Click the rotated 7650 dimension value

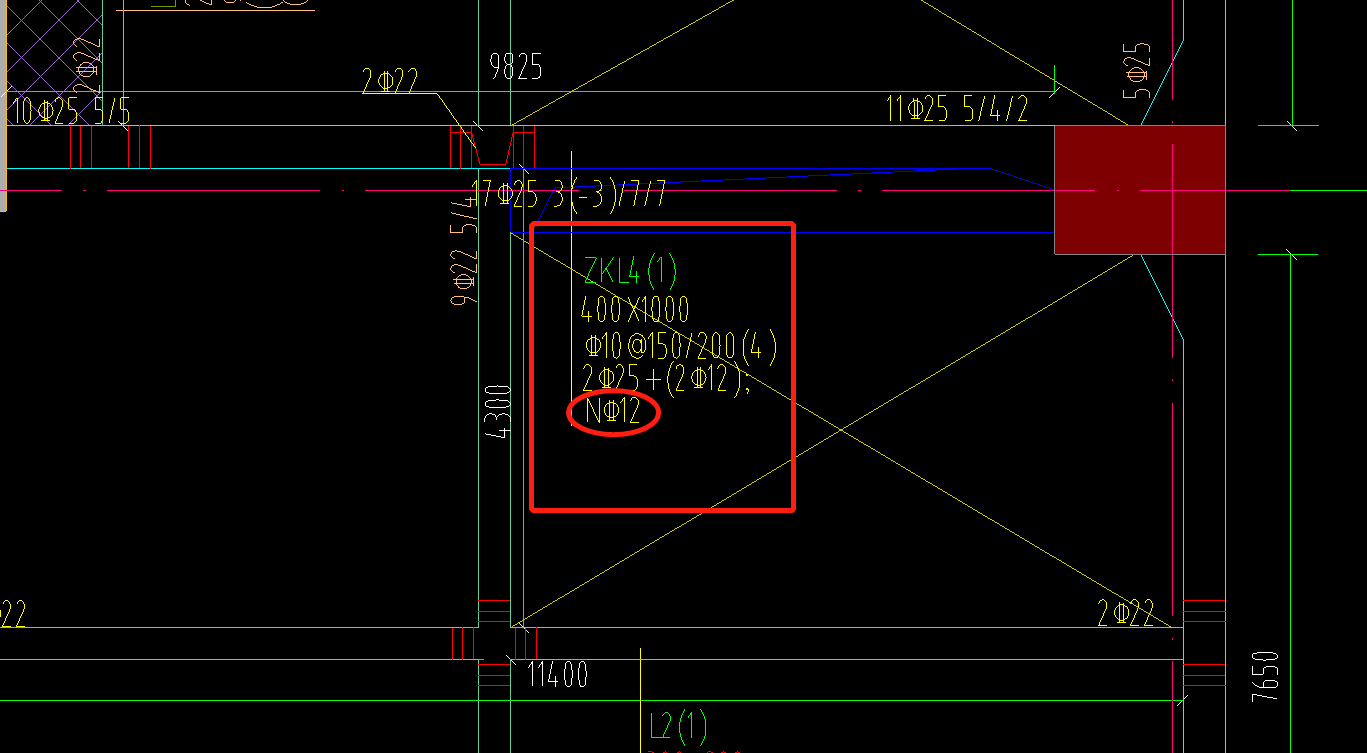coord(1265,677)
